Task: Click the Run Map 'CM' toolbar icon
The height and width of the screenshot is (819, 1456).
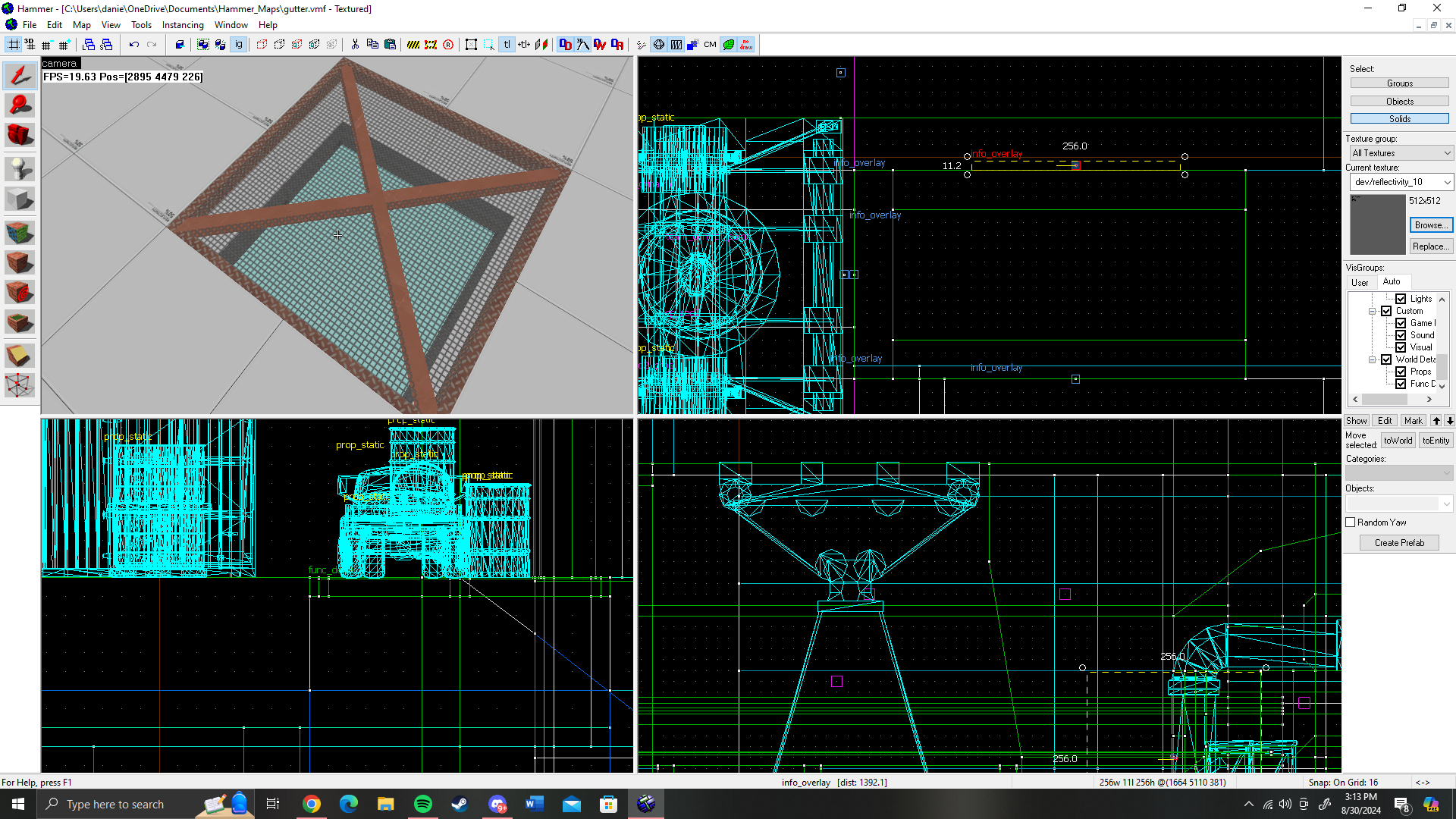Action: 711,45
